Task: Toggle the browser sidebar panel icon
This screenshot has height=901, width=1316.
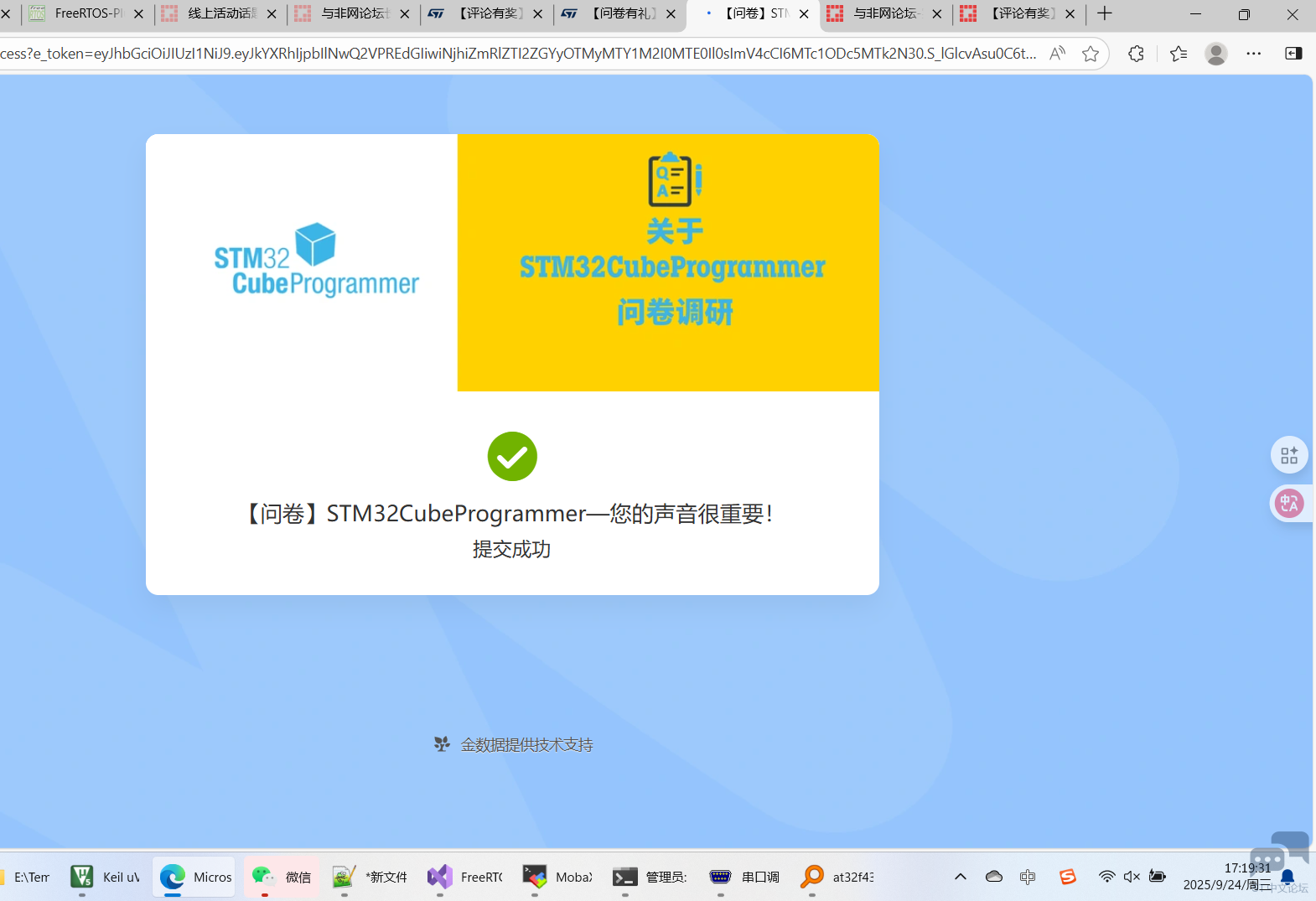Action: pos(1293,54)
